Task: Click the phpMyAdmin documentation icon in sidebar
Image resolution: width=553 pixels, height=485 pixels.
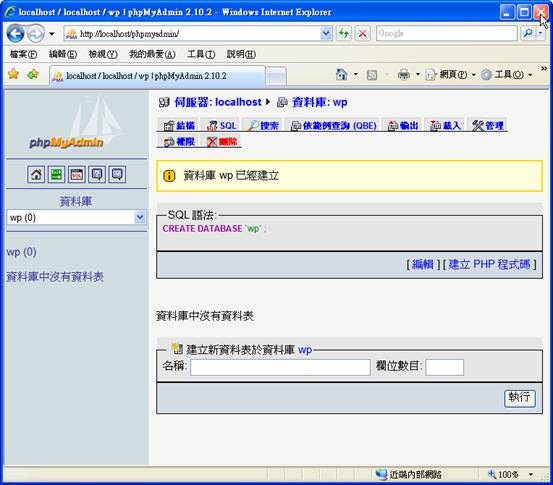Action: coord(97,174)
